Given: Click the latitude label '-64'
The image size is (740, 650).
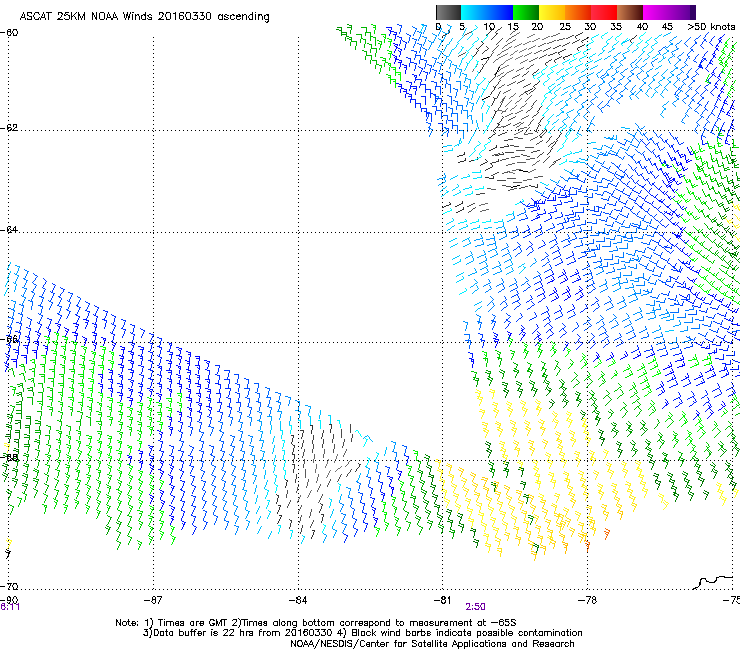Looking at the screenshot, I should click(x=9, y=230).
